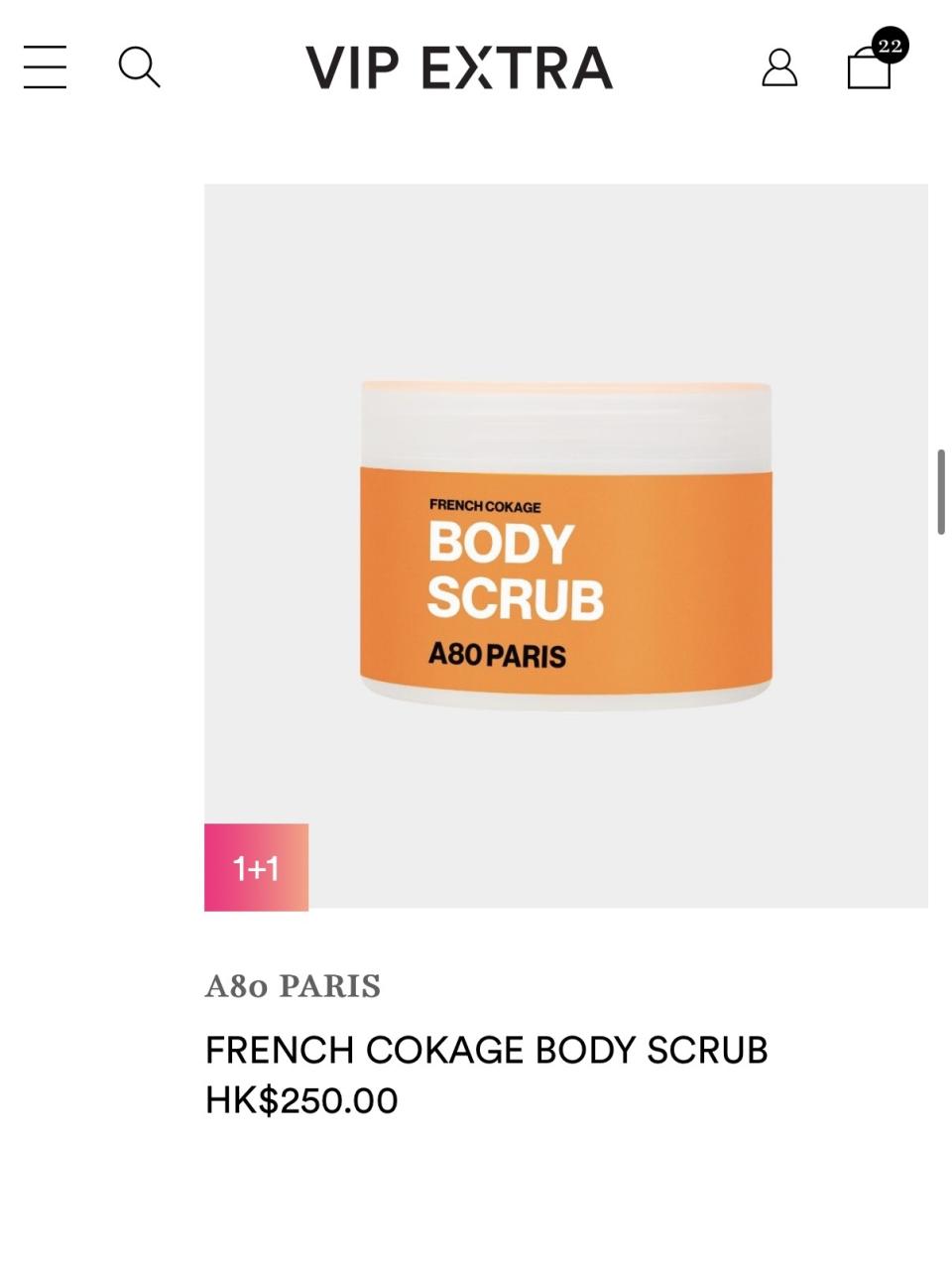Click the white lid of the jar
Screen dimensions: 952x1270
click(566, 424)
